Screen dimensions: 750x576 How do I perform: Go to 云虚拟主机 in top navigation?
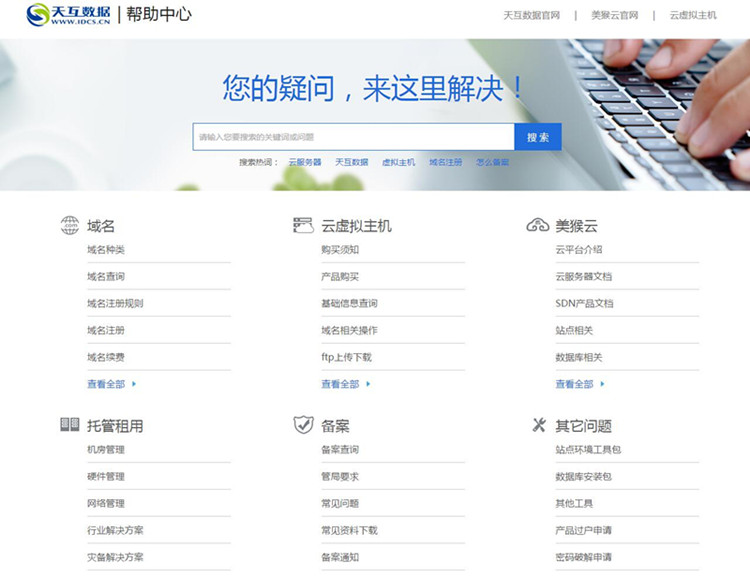(692, 15)
